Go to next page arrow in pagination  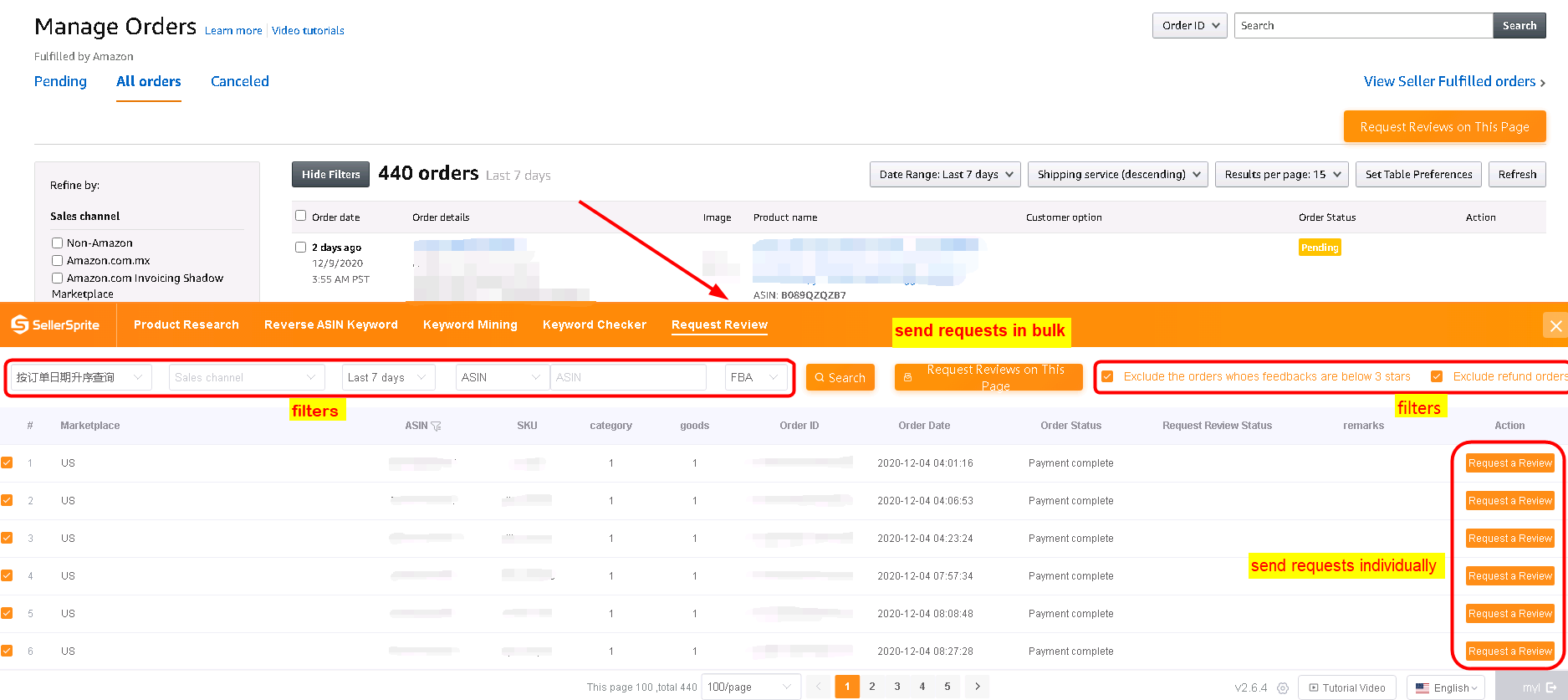[x=978, y=687]
